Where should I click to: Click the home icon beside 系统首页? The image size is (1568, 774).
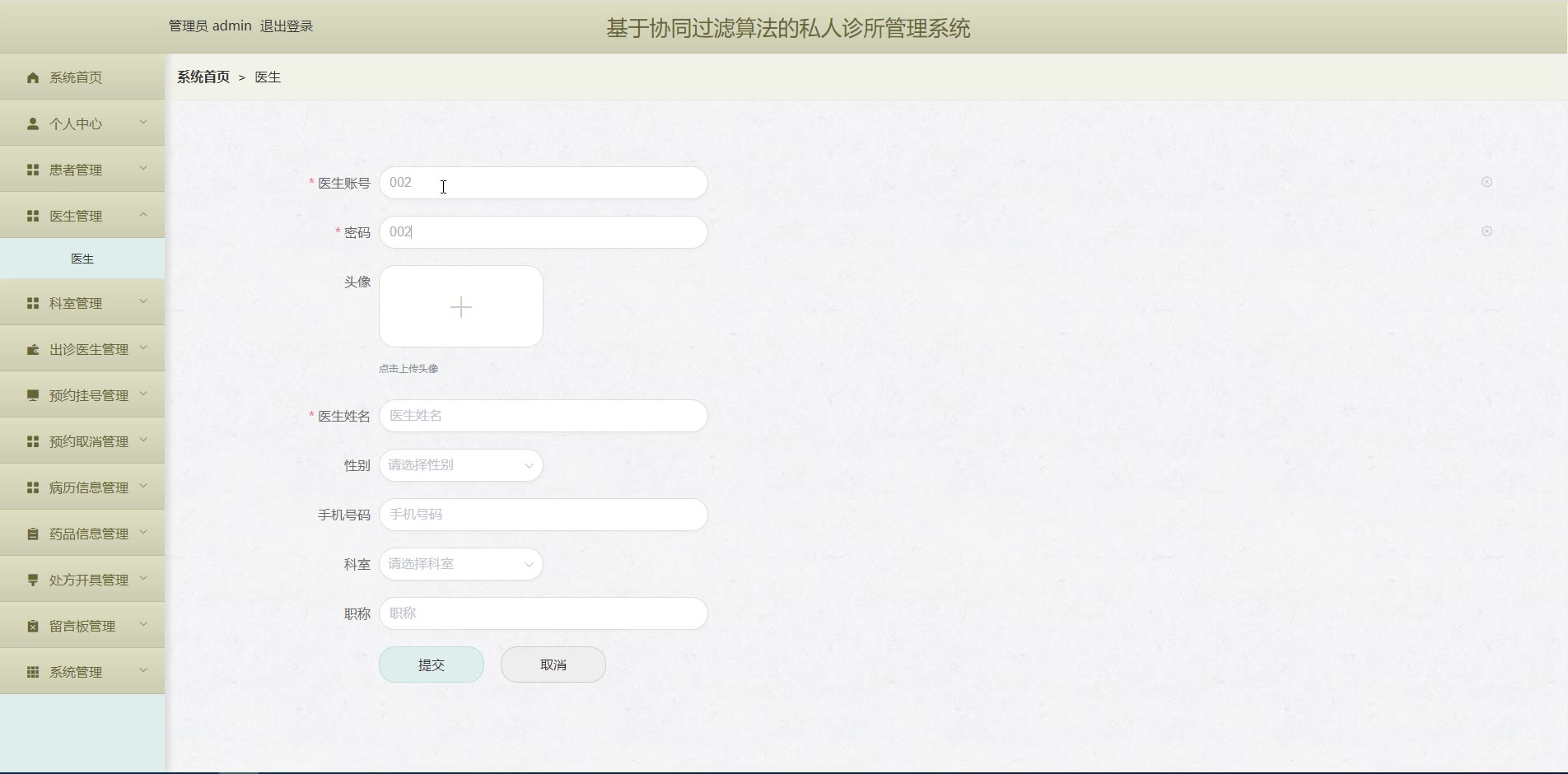(x=33, y=77)
